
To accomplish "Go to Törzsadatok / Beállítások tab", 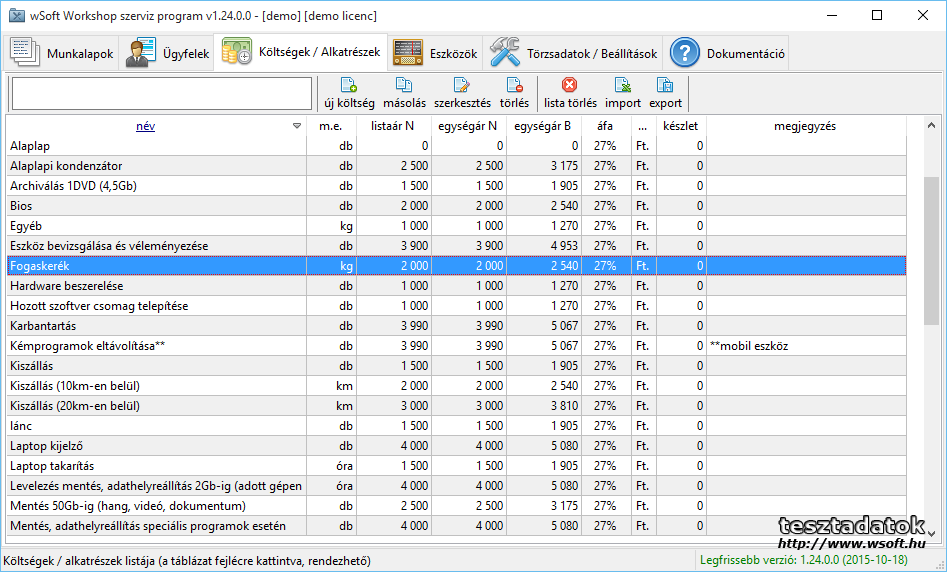I will 573,53.
